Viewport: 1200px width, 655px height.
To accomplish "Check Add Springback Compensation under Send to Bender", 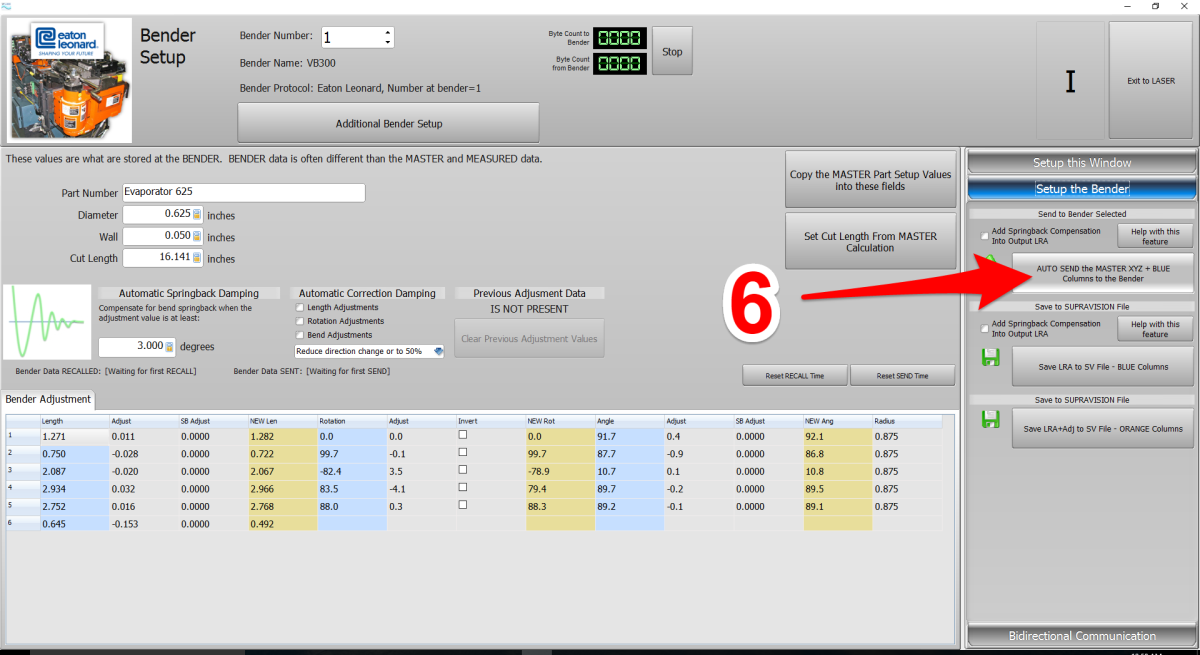I will pos(985,236).
